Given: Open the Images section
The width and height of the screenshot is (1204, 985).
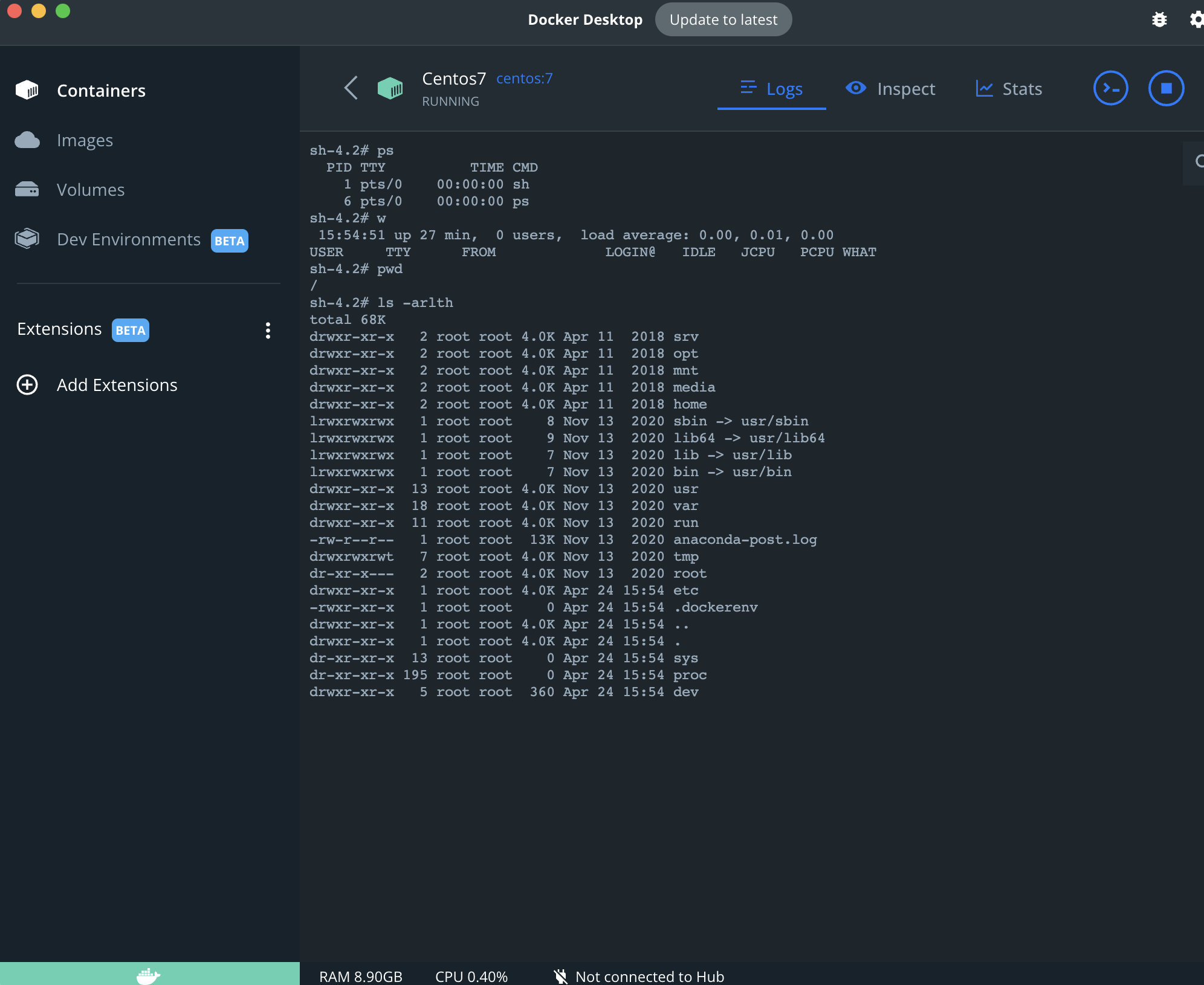Looking at the screenshot, I should tap(85, 140).
